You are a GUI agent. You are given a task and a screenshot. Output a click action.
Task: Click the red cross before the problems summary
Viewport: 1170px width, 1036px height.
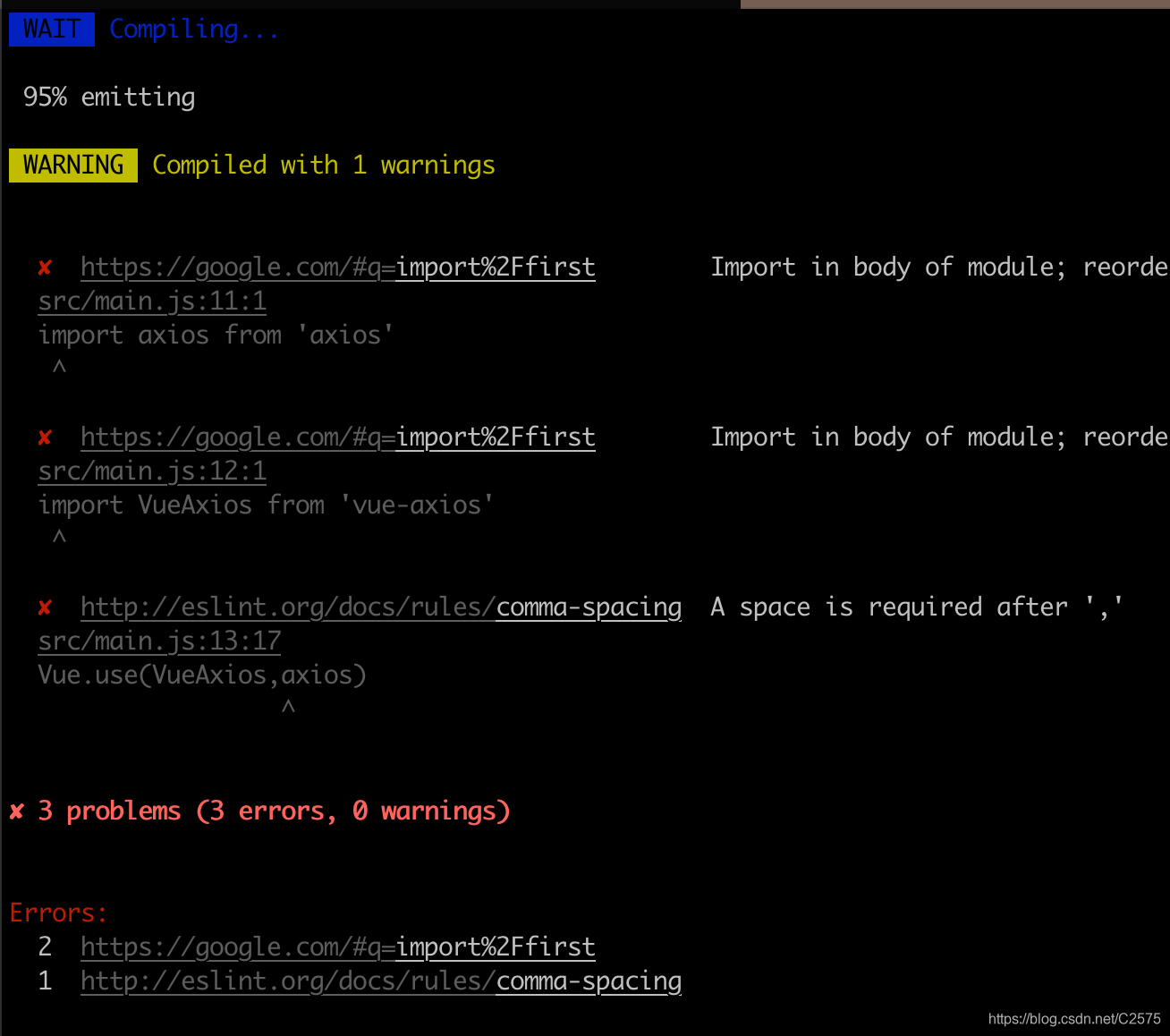click(x=15, y=811)
